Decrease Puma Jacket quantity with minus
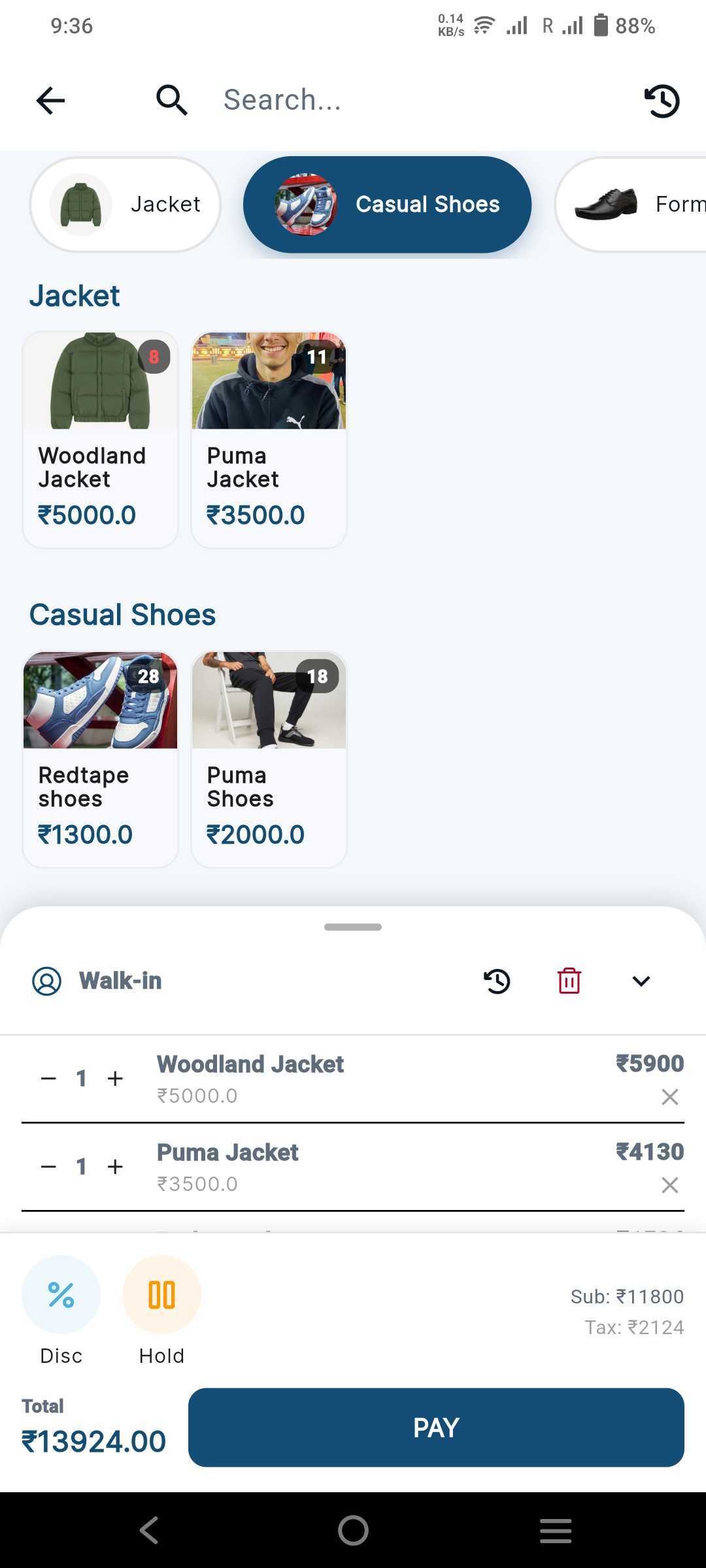This screenshot has width=706, height=1568. [48, 1167]
